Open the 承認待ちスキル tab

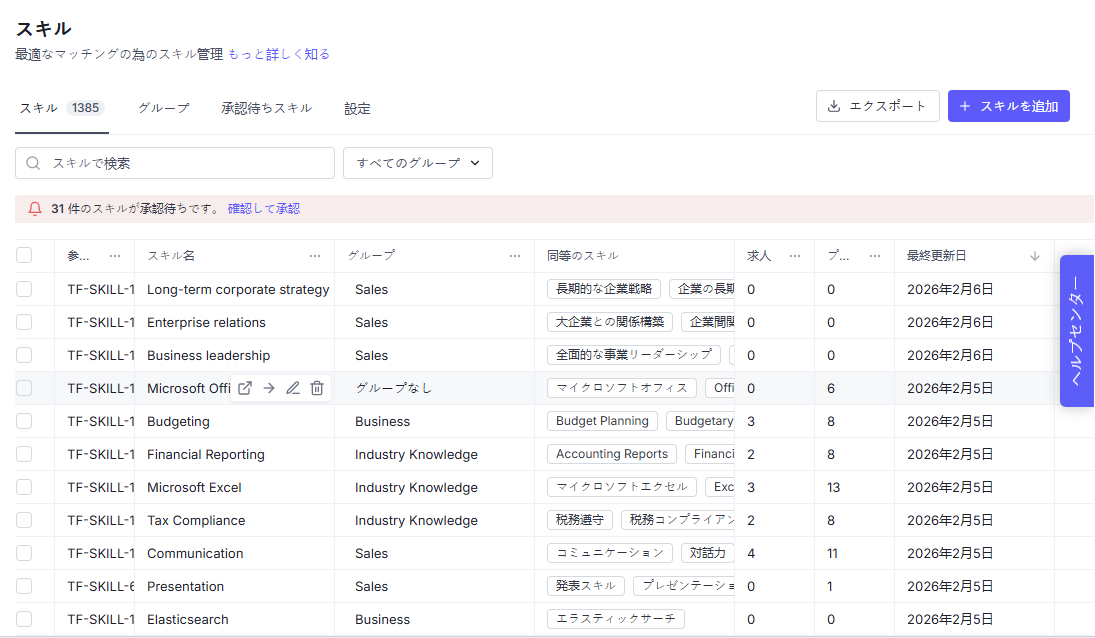pyautogui.click(x=266, y=108)
